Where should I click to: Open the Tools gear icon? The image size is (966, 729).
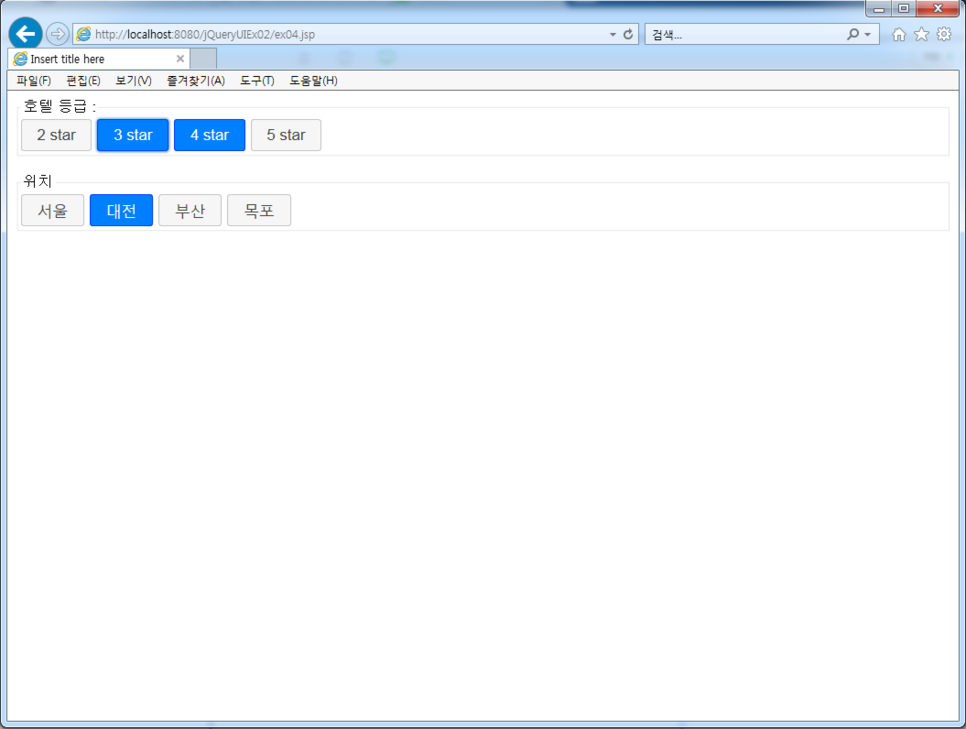(944, 34)
